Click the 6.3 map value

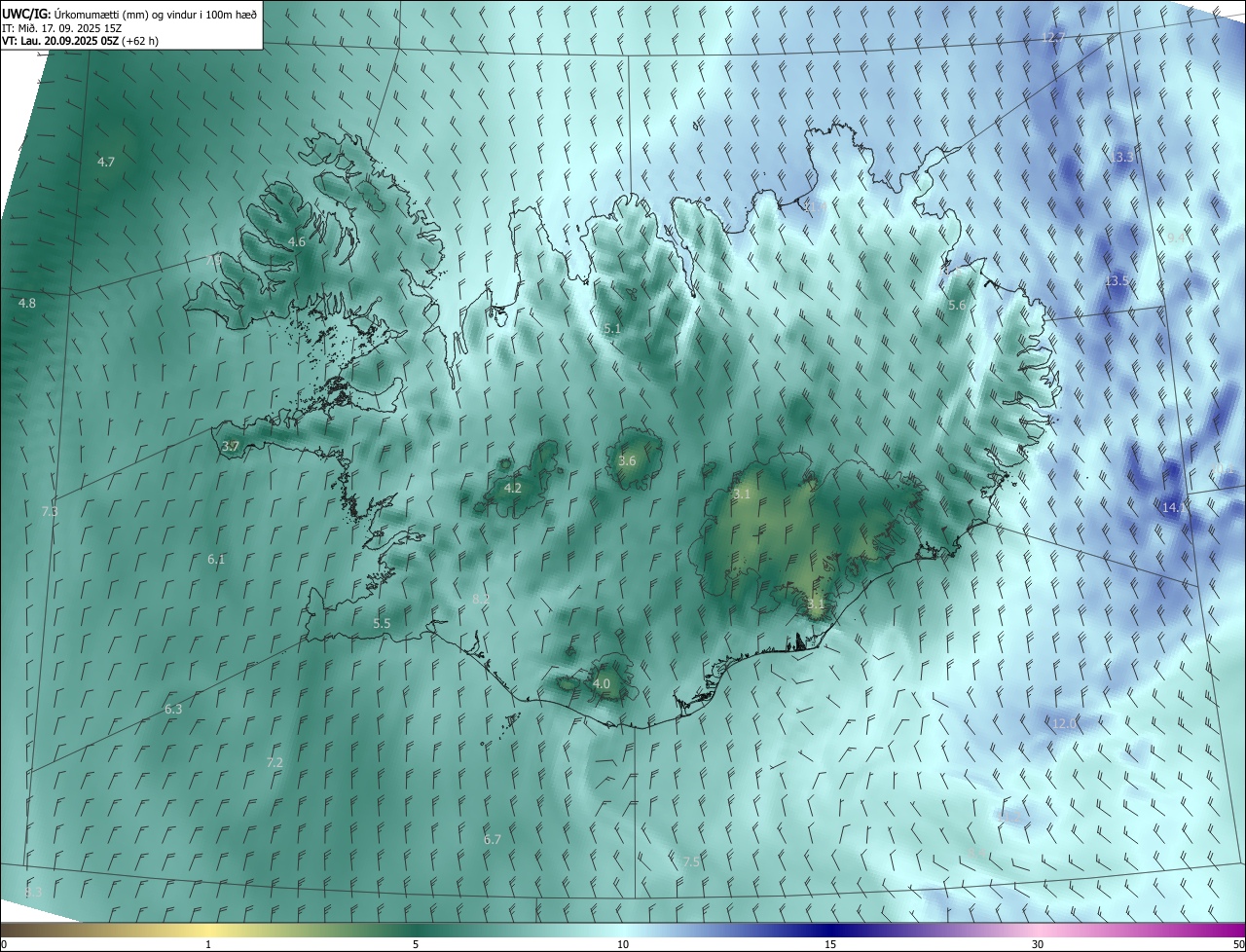[173, 709]
